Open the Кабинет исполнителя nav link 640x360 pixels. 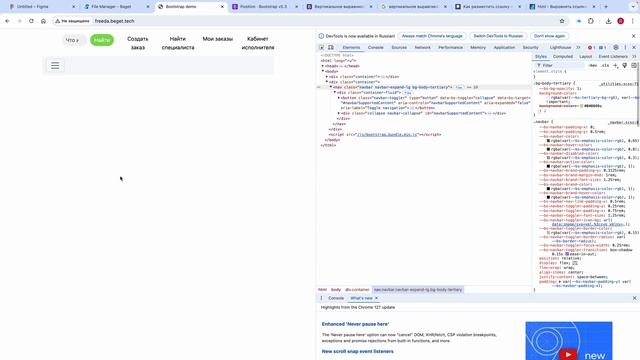258,43
